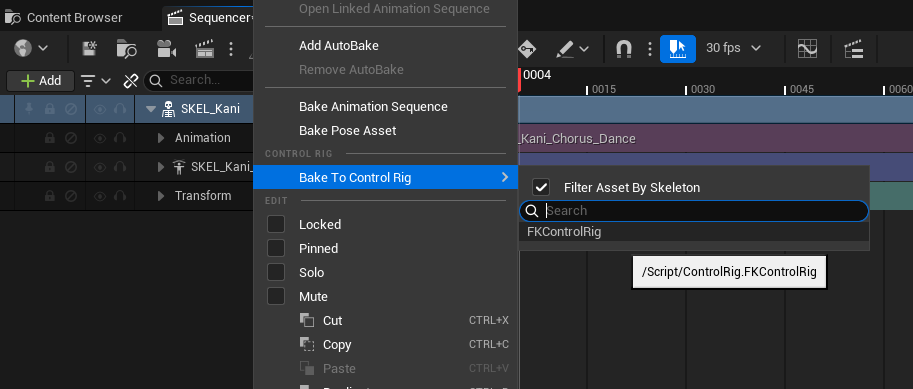Mute the SKEL_Kani_ control rig track
Image resolution: width=913 pixels, height=389 pixels.
click(71, 167)
